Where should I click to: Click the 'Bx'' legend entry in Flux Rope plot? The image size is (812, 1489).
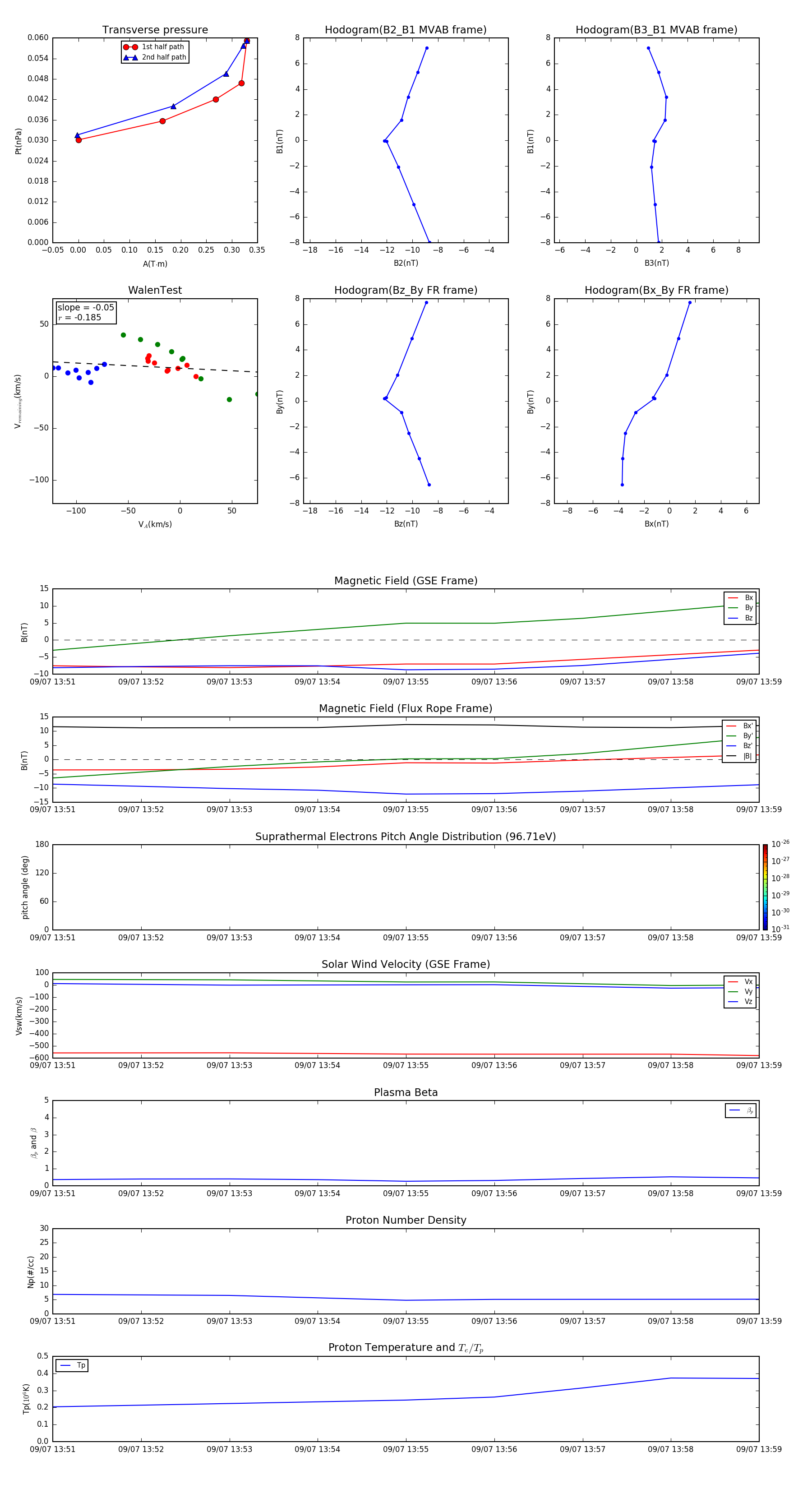[739, 726]
